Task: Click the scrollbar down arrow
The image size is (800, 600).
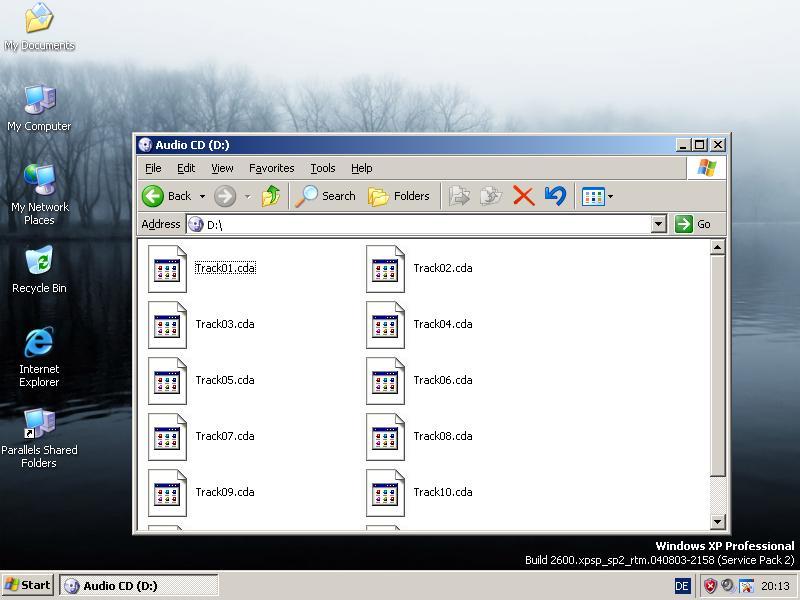Action: point(717,522)
